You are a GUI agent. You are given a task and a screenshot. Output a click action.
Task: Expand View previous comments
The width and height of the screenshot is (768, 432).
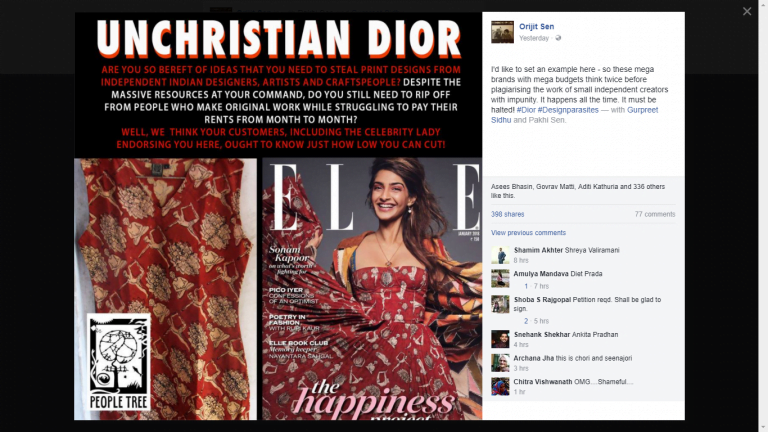coord(528,233)
